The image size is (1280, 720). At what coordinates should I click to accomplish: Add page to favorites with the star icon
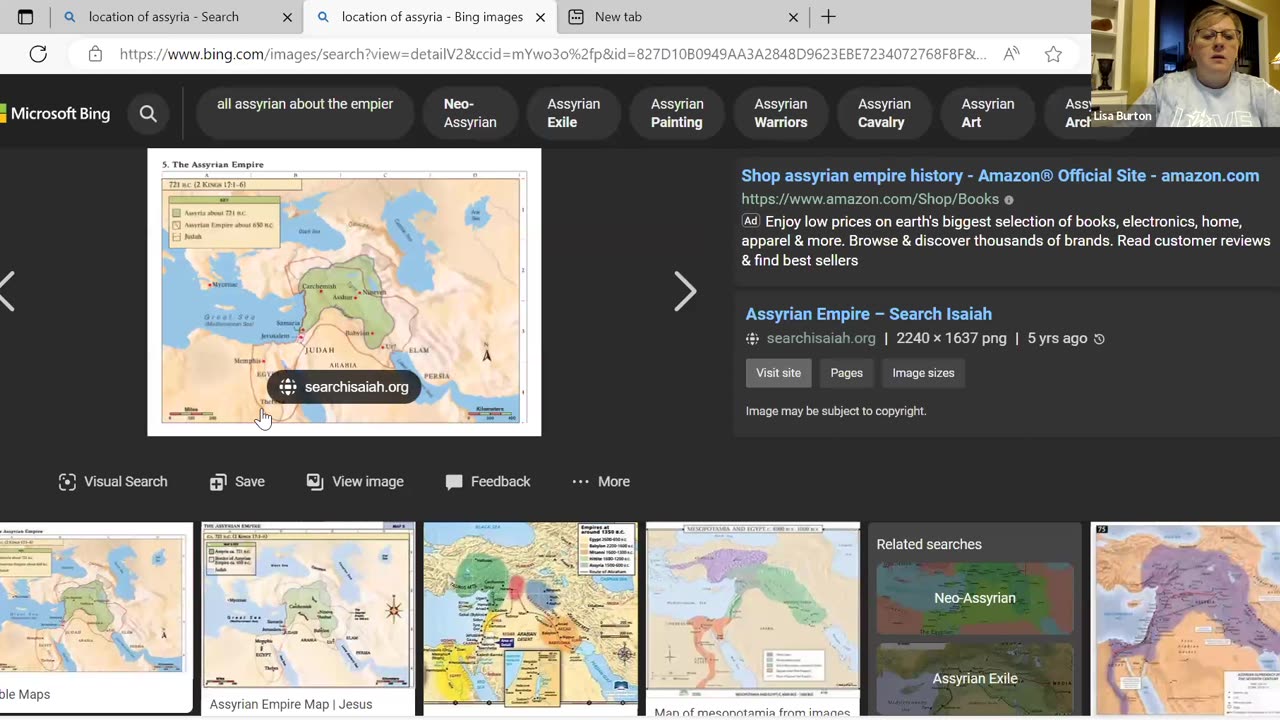click(1053, 54)
